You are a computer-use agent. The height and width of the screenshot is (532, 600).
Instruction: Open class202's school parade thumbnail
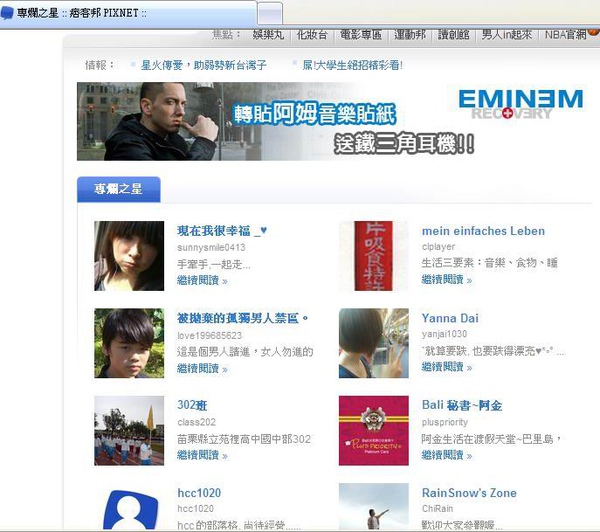pyautogui.click(x=129, y=430)
